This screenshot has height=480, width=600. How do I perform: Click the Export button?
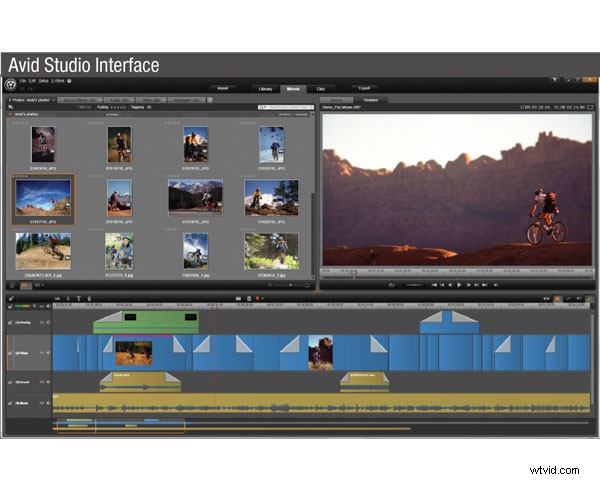tap(364, 88)
